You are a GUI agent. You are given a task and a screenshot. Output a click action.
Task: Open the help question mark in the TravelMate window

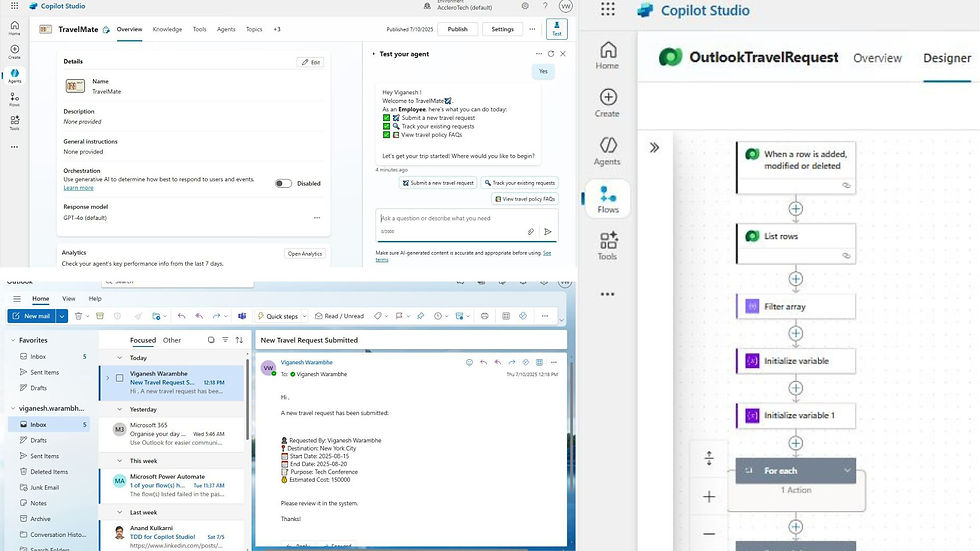tap(545, 6)
